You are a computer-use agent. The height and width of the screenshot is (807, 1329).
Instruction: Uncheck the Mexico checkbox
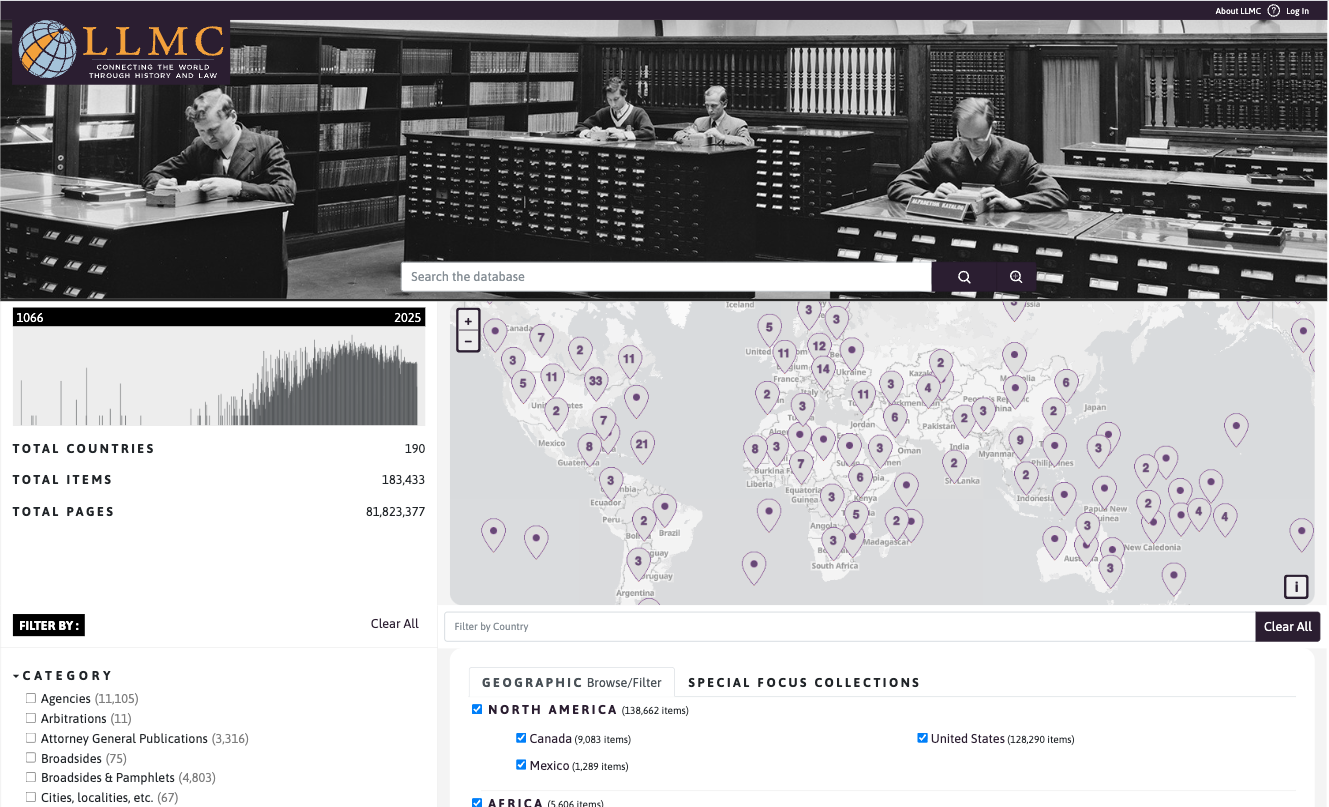click(521, 765)
